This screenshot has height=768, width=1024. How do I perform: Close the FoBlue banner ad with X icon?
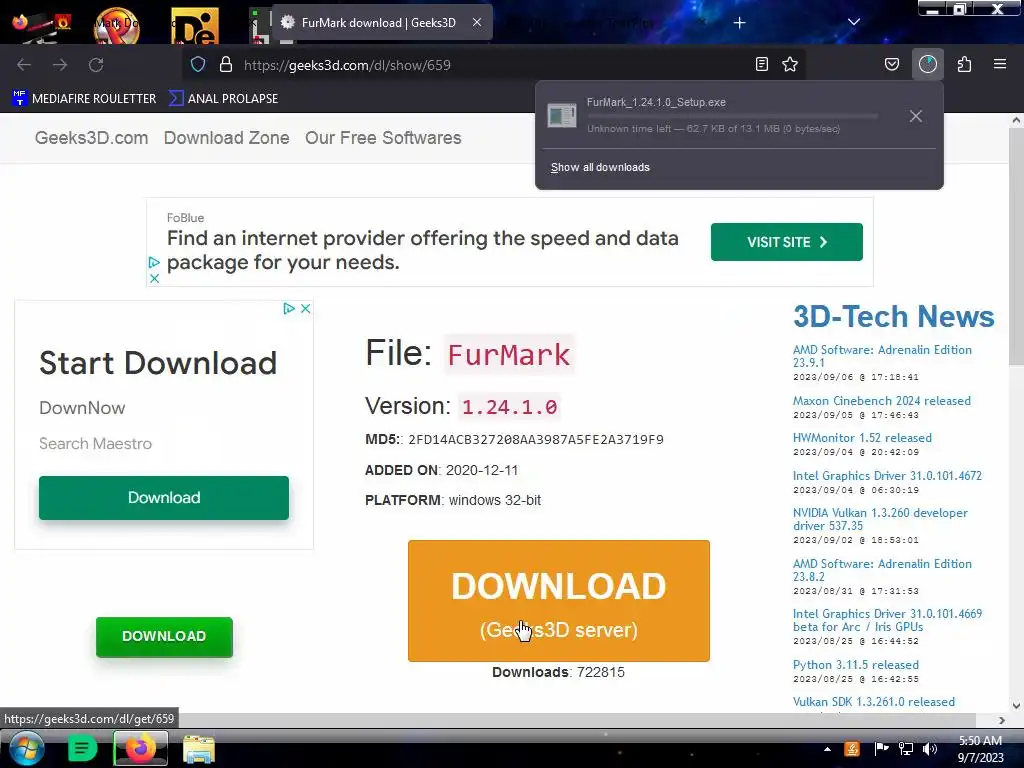[154, 278]
